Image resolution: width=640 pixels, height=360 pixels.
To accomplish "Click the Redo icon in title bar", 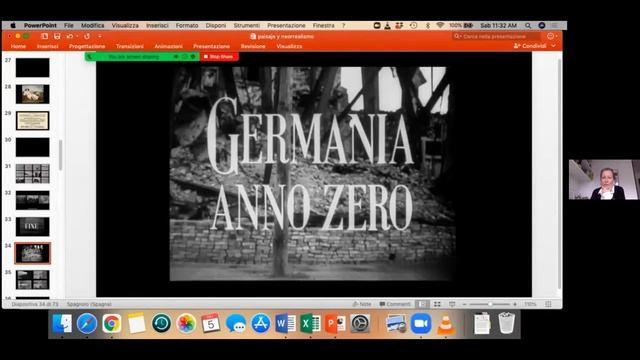I will click(87, 36).
